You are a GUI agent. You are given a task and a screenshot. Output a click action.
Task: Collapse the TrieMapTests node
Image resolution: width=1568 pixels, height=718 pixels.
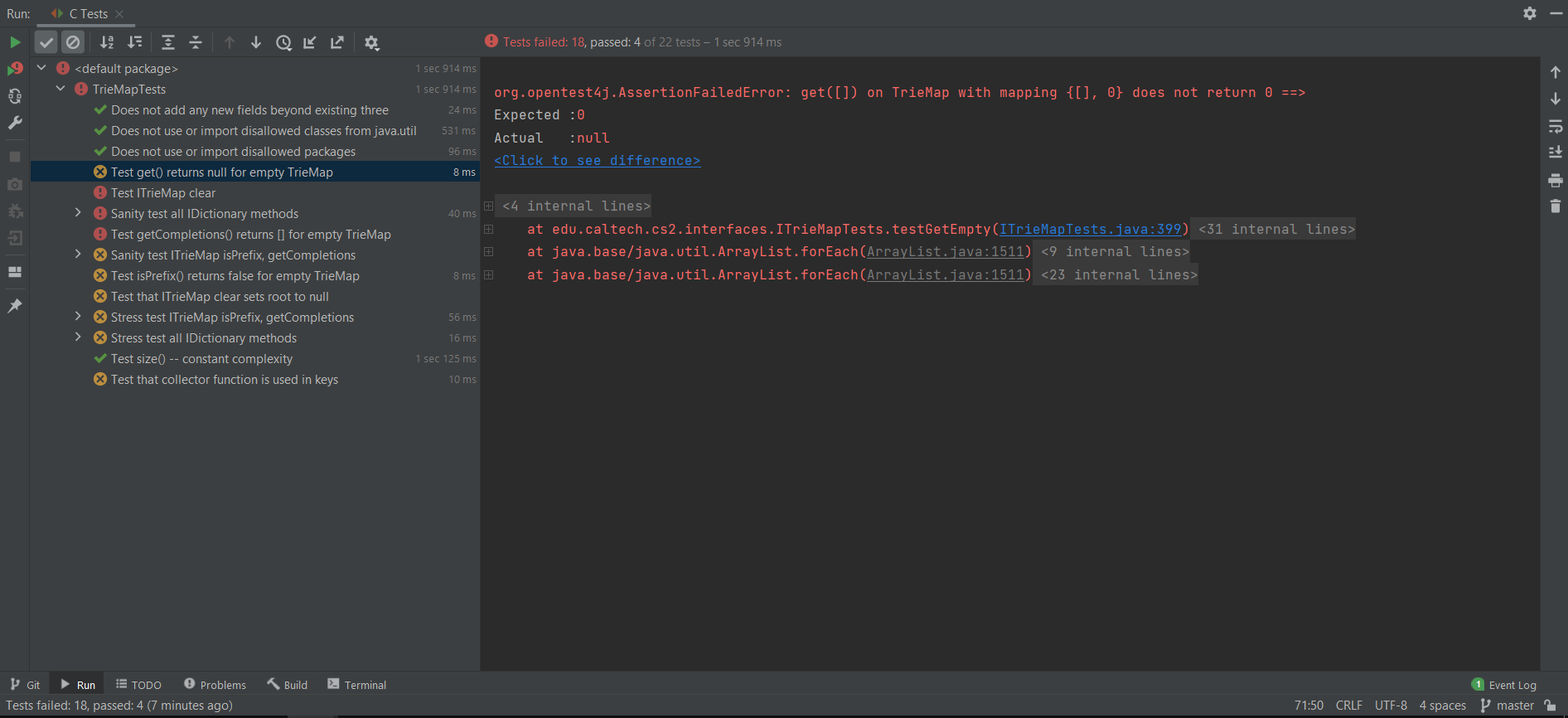(60, 89)
